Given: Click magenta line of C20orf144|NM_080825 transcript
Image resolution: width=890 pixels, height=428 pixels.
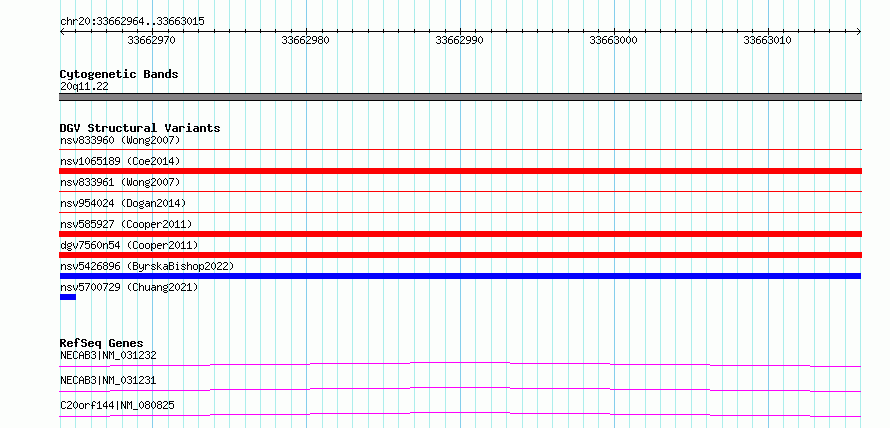Looking at the screenshot, I should point(460,414).
